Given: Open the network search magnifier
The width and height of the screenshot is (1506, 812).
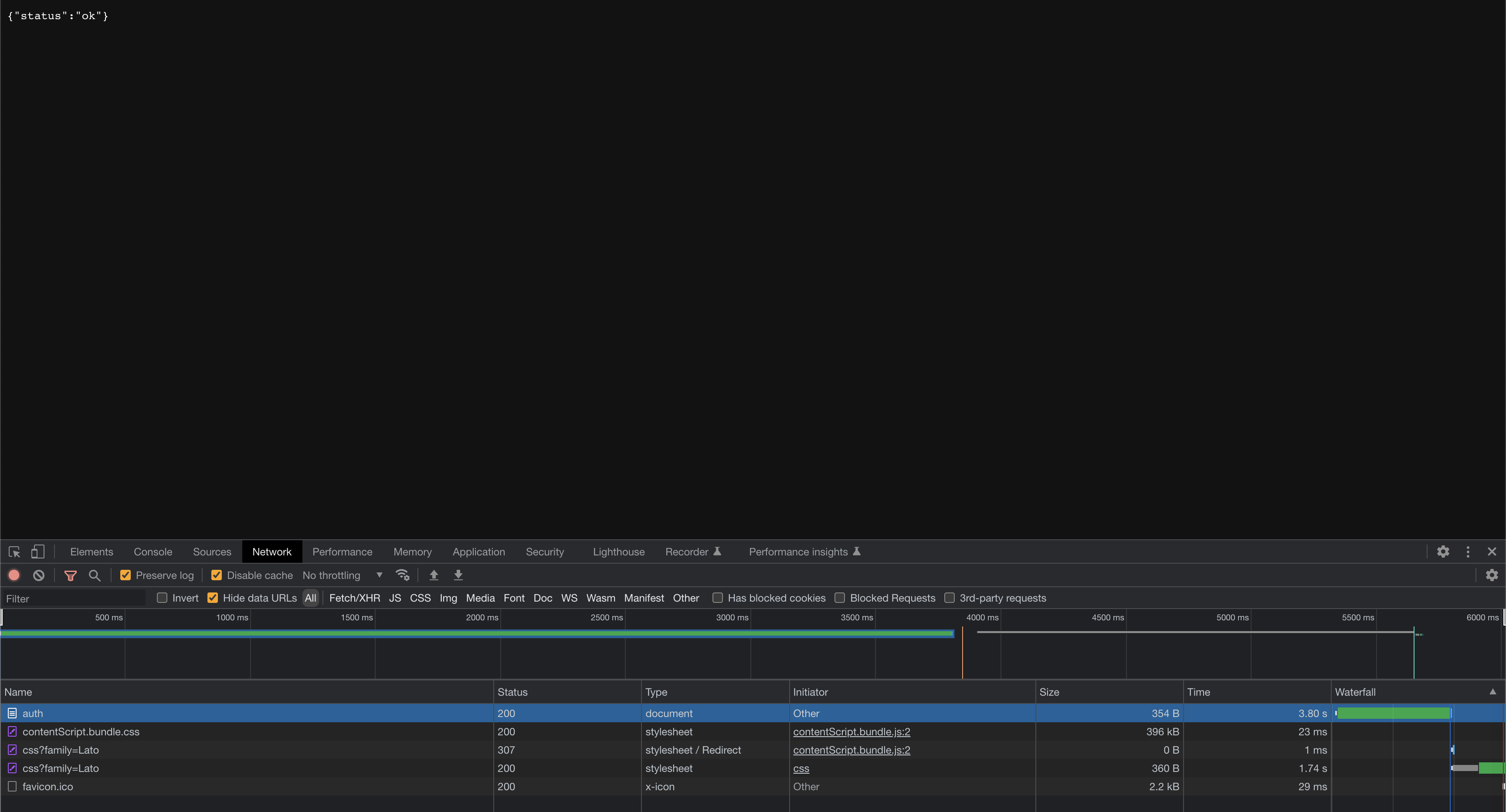Looking at the screenshot, I should tap(94, 575).
